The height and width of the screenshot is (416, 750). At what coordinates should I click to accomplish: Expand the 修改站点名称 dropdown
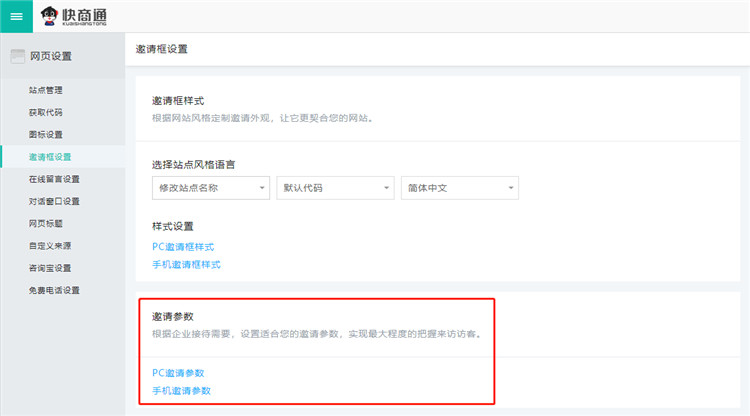click(209, 187)
